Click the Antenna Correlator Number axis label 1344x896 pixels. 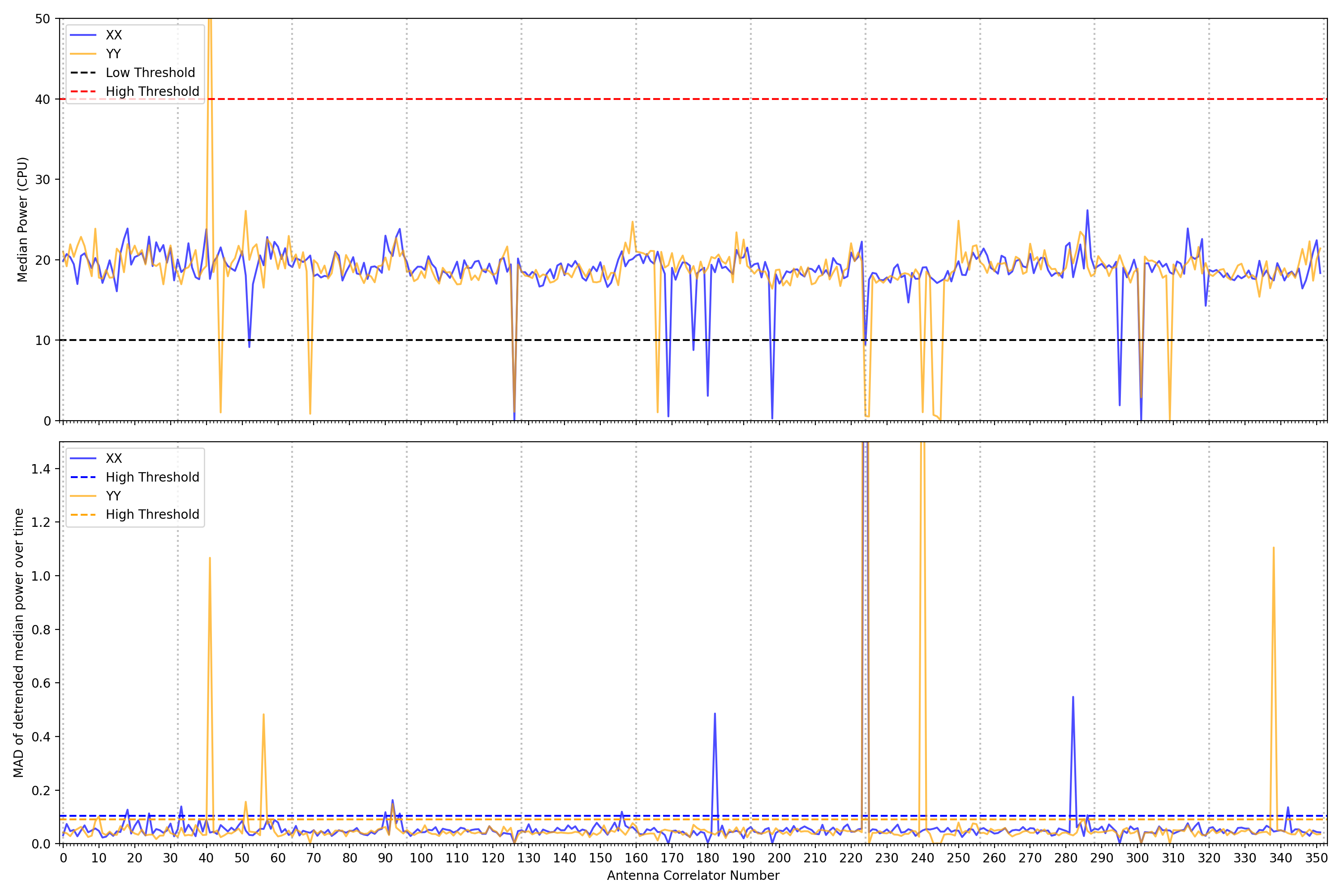click(x=693, y=875)
